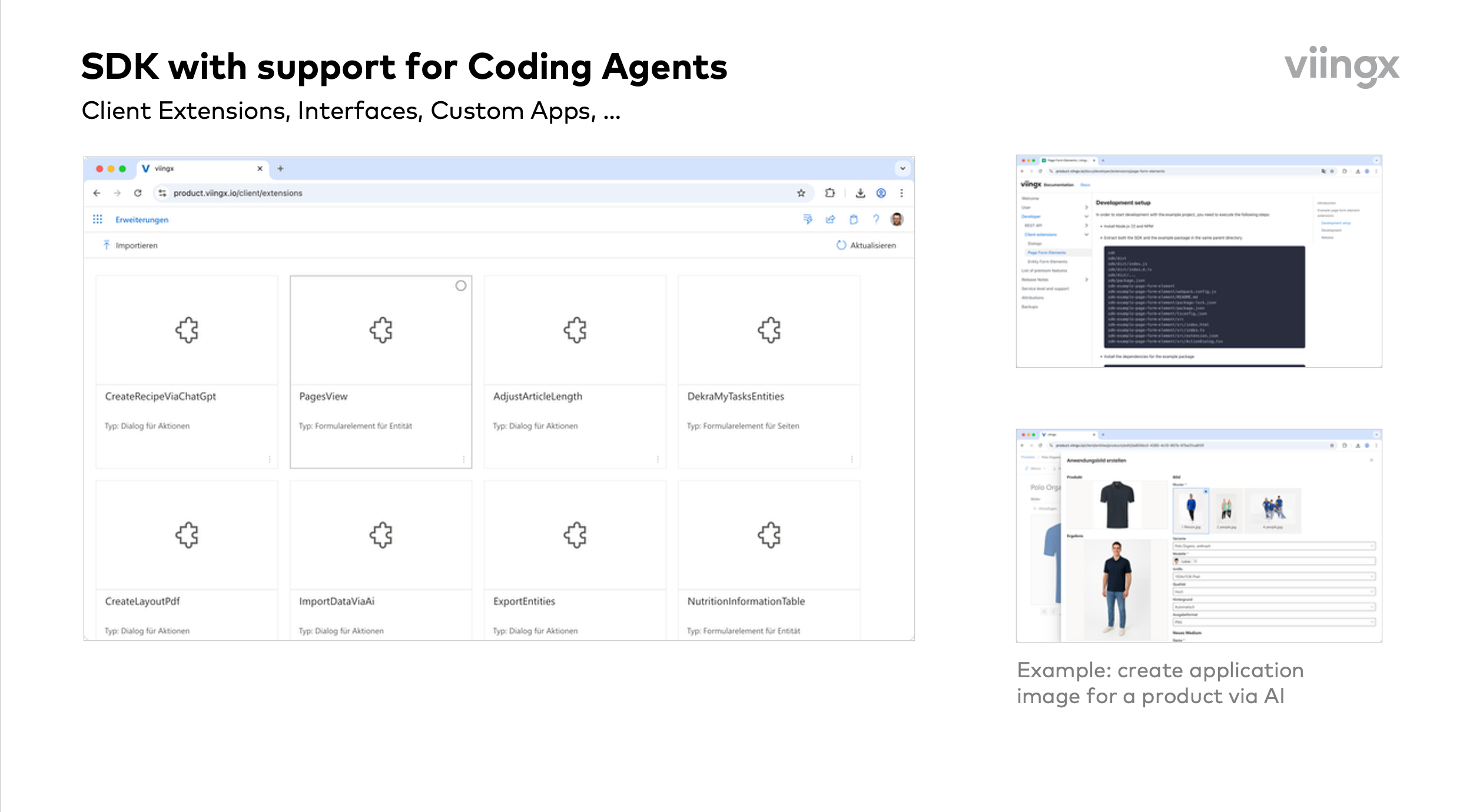Reload the extensions page

tap(138, 193)
